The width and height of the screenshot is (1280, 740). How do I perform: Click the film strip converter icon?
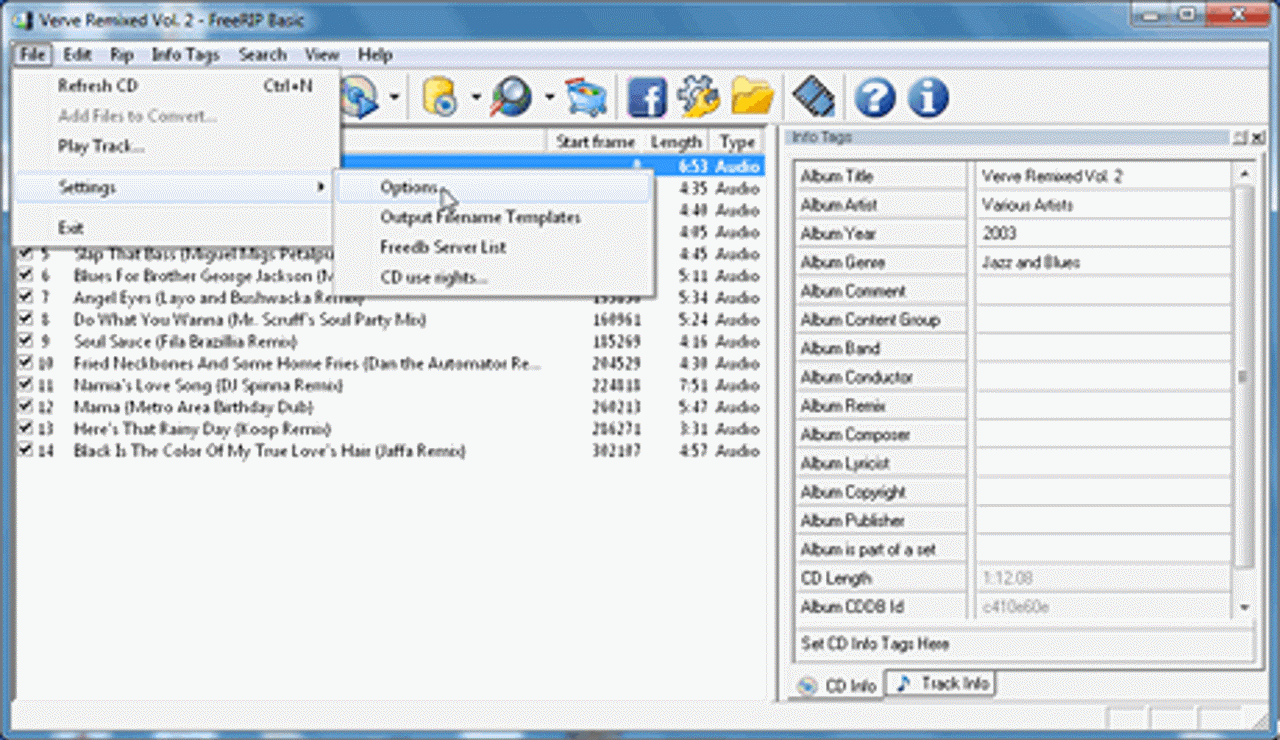coord(814,97)
